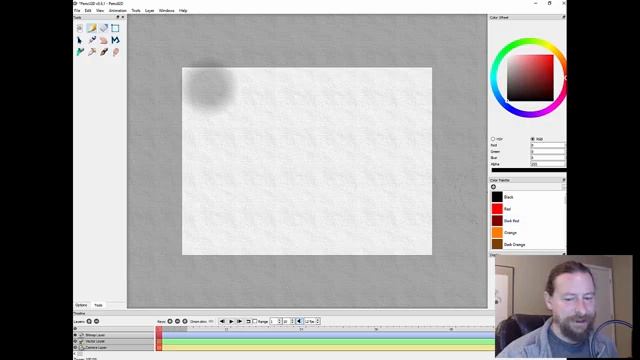The image size is (640, 360).
Task: Duplicate the current keyframe
Action: [184, 321]
